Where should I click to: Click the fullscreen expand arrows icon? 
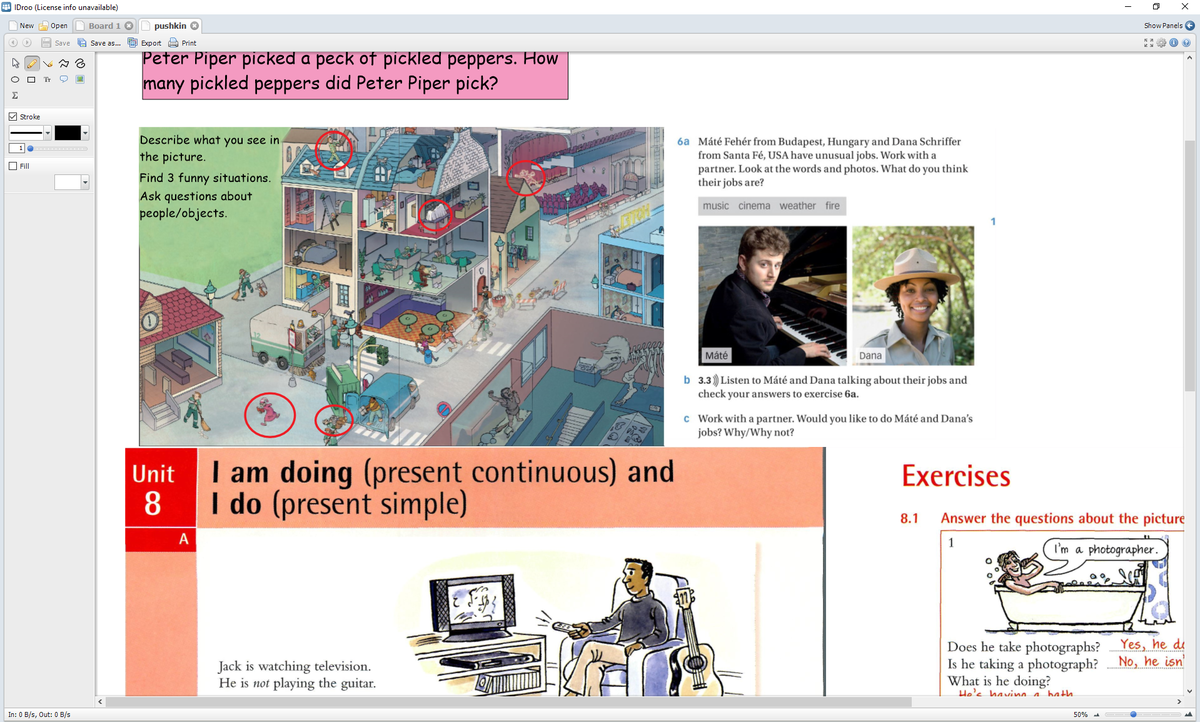[1151, 43]
